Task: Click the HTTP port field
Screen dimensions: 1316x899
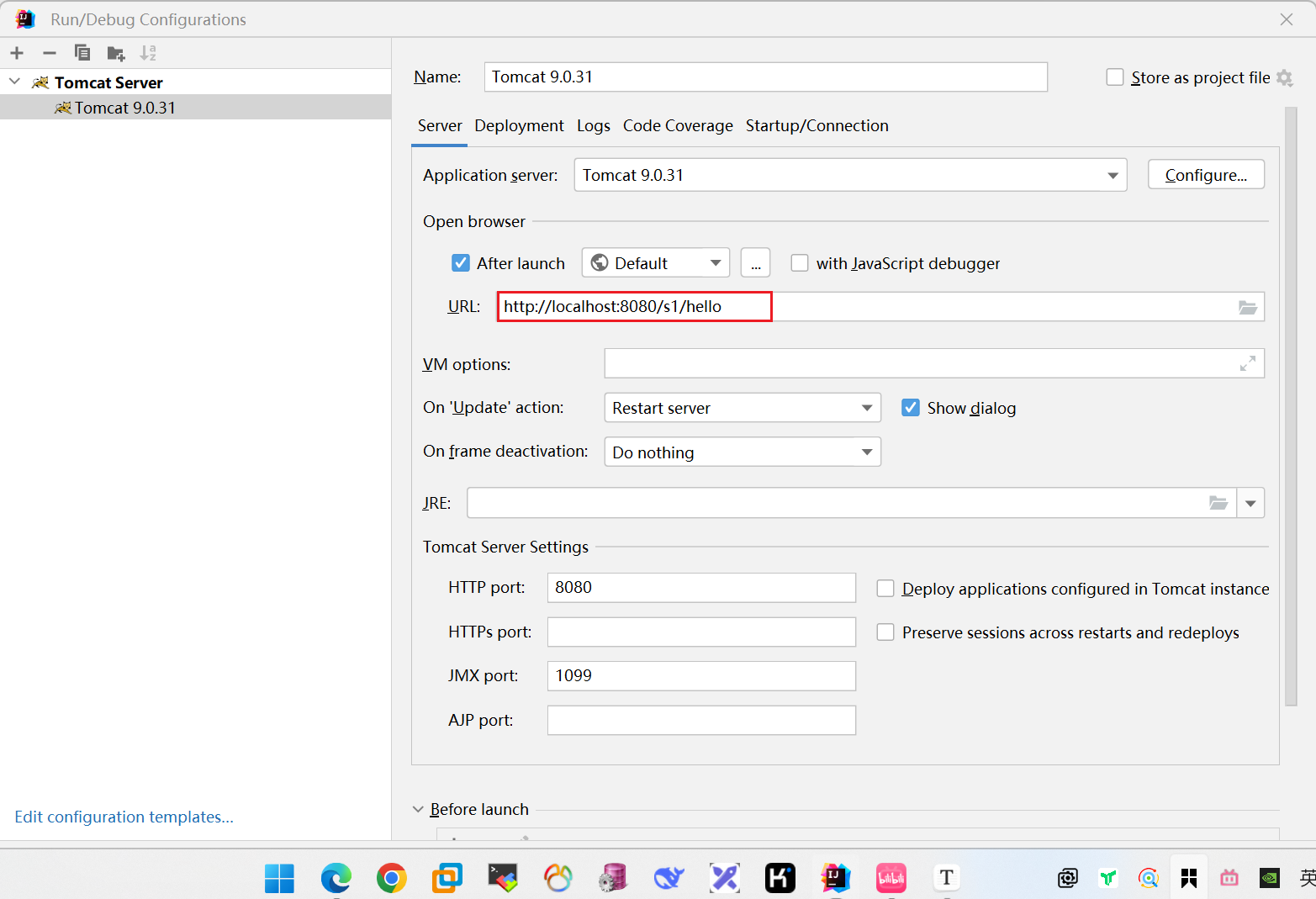Action: click(x=701, y=587)
